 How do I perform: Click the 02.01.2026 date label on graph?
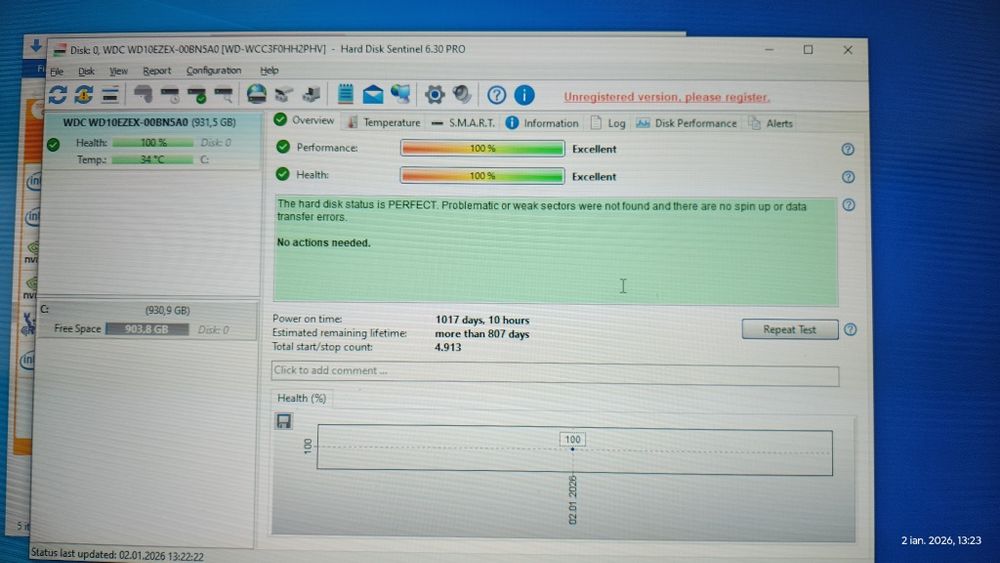click(x=572, y=500)
